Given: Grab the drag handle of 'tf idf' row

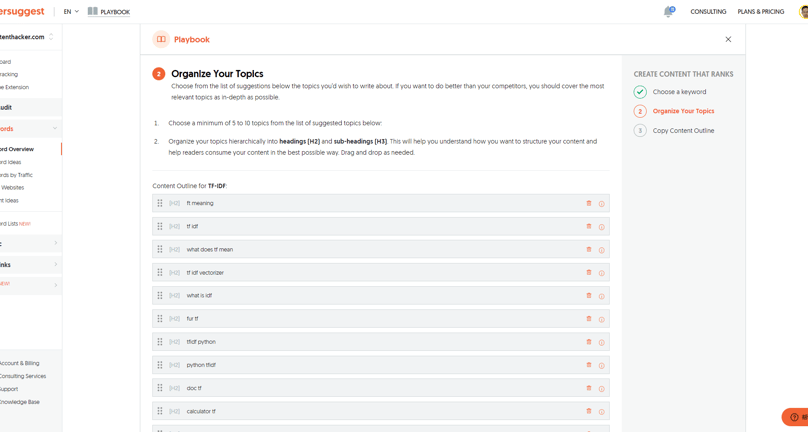Looking at the screenshot, I should pyautogui.click(x=160, y=226).
